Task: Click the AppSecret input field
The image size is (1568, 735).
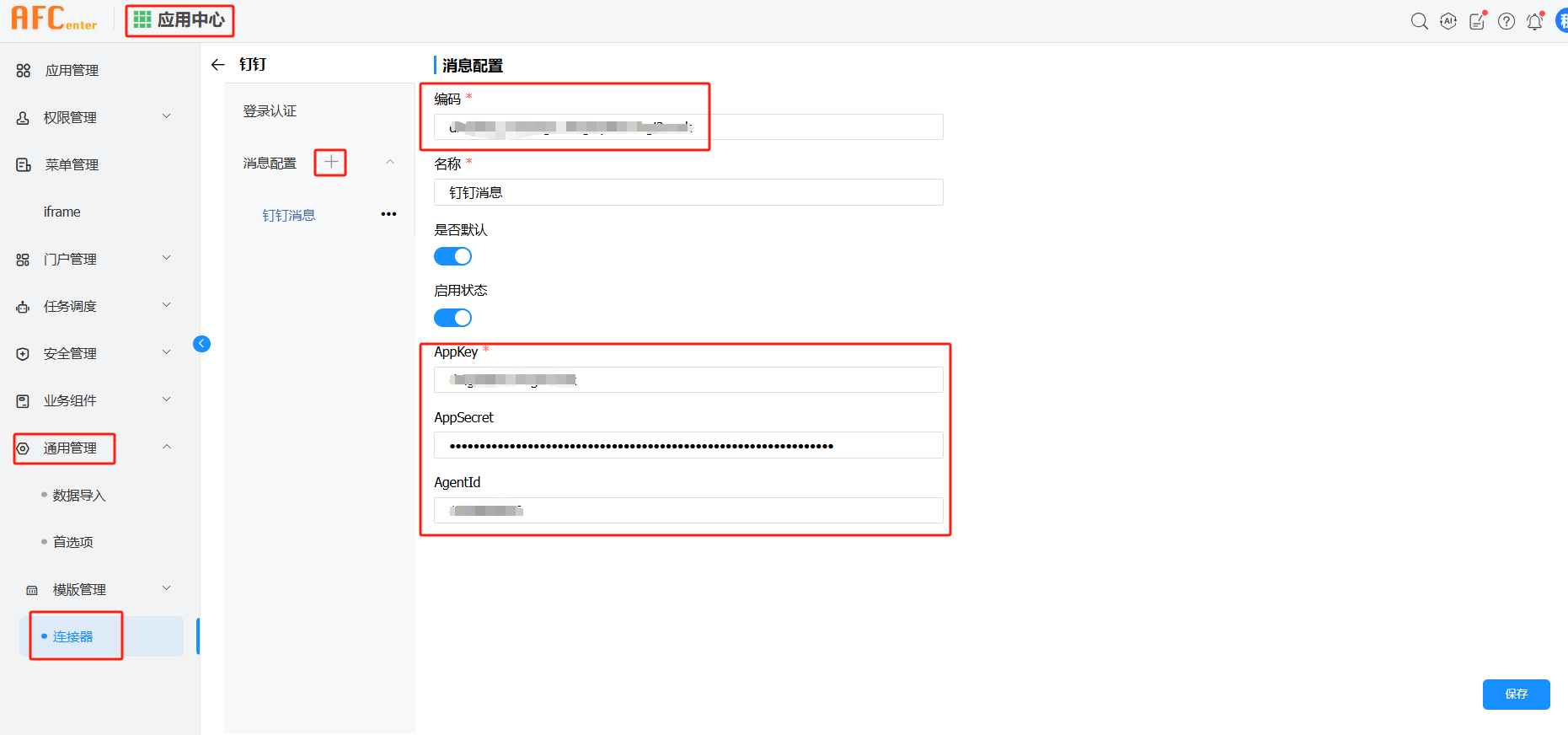Action: click(688, 445)
